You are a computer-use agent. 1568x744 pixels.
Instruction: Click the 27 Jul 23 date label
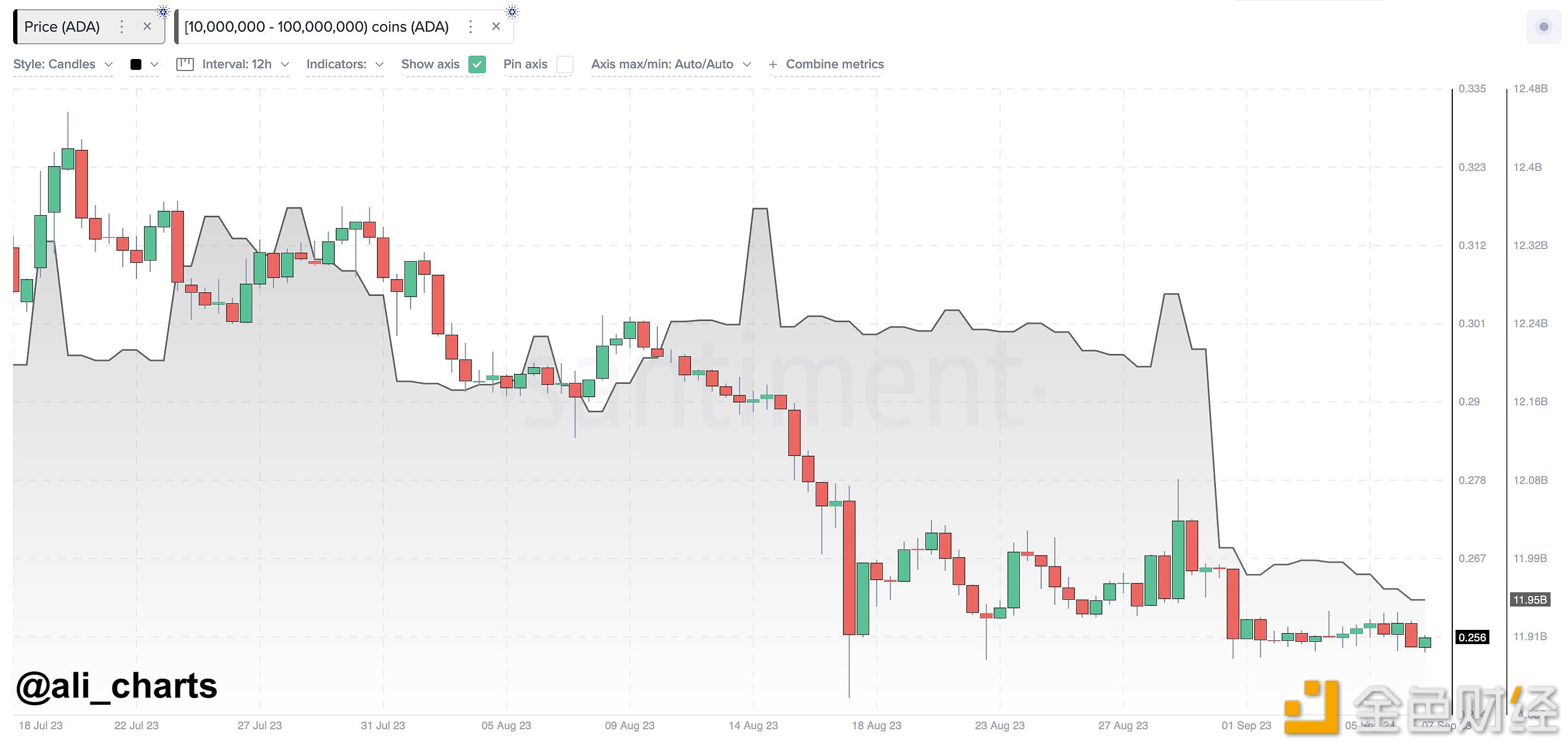click(x=259, y=726)
